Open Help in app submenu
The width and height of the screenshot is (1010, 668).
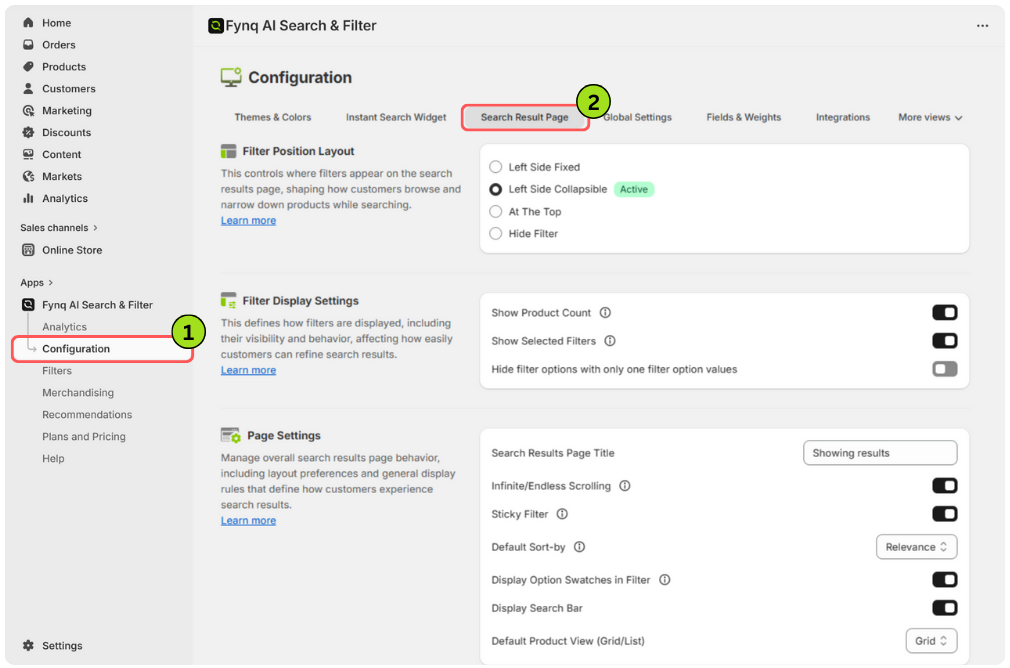coord(53,458)
